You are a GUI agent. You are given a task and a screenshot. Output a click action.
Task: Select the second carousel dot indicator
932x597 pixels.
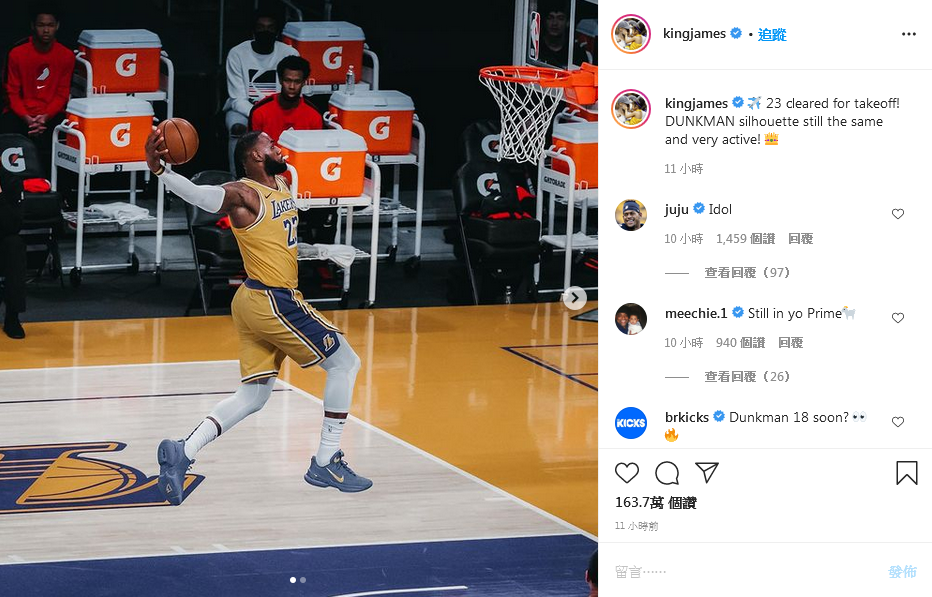pyautogui.click(x=303, y=580)
